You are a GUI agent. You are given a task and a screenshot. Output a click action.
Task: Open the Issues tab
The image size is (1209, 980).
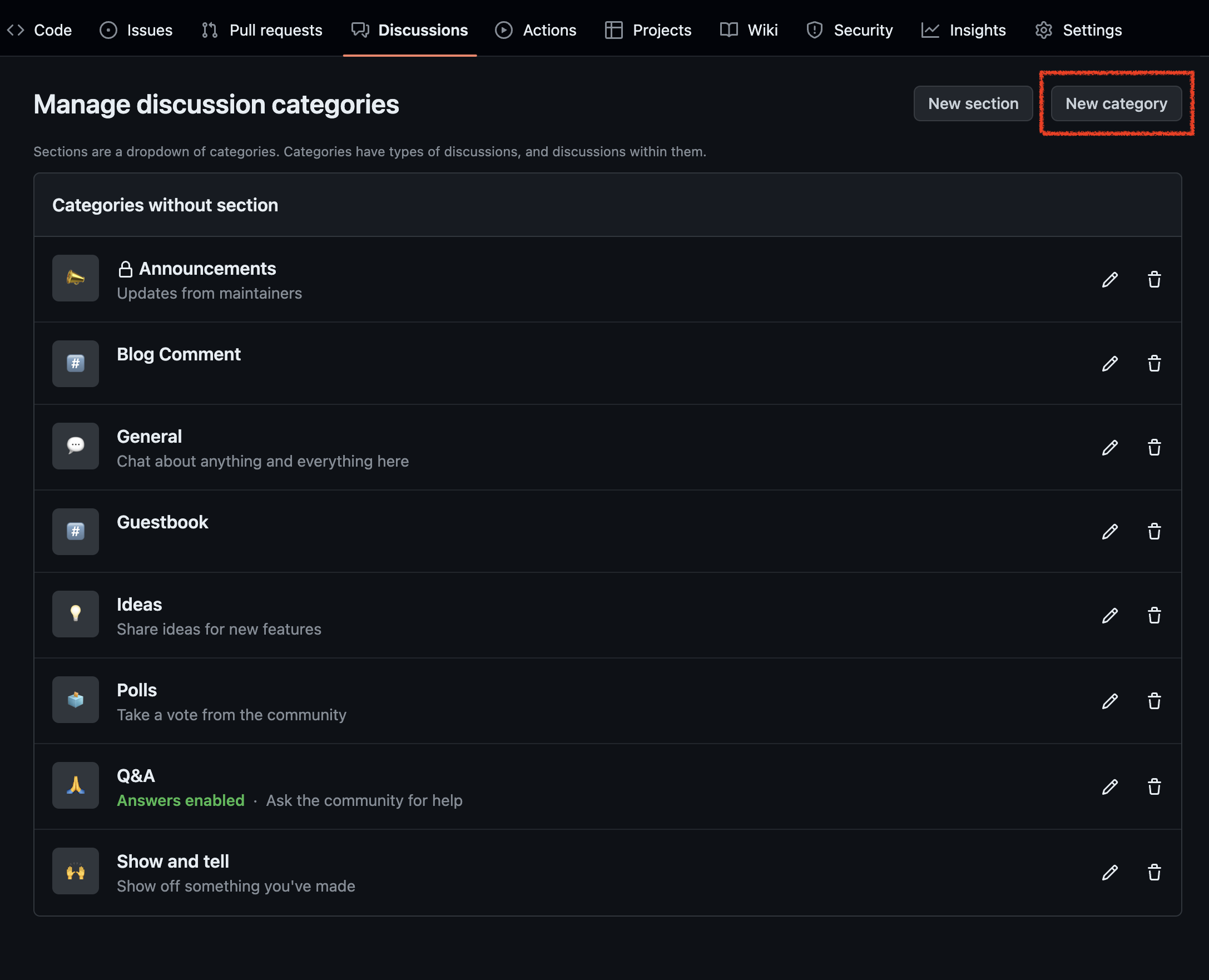click(x=136, y=30)
